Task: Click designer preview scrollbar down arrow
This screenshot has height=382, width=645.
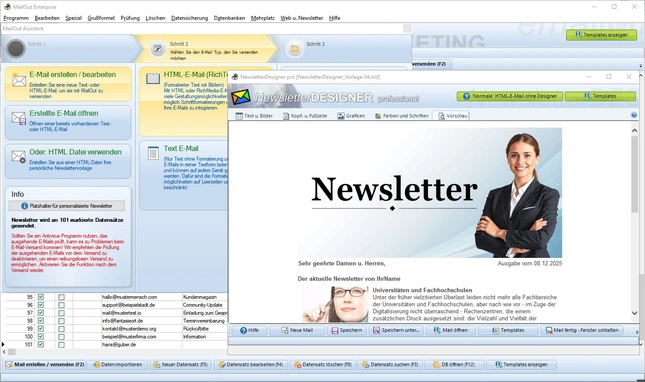Action: (634, 313)
